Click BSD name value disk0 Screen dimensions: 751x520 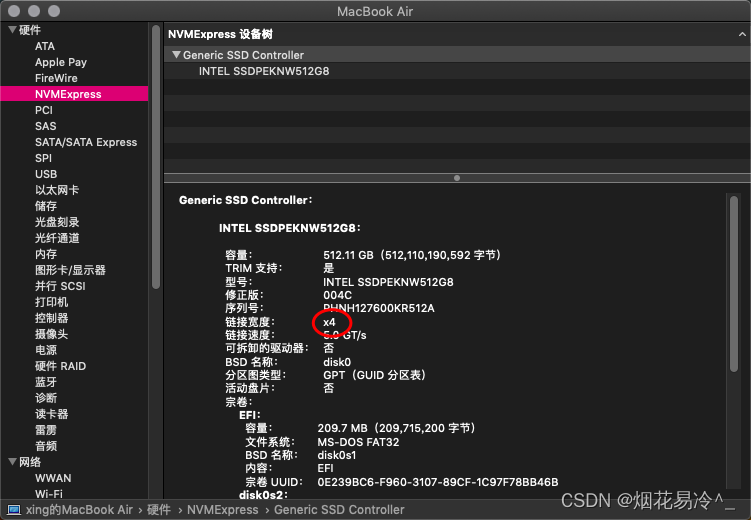337,362
